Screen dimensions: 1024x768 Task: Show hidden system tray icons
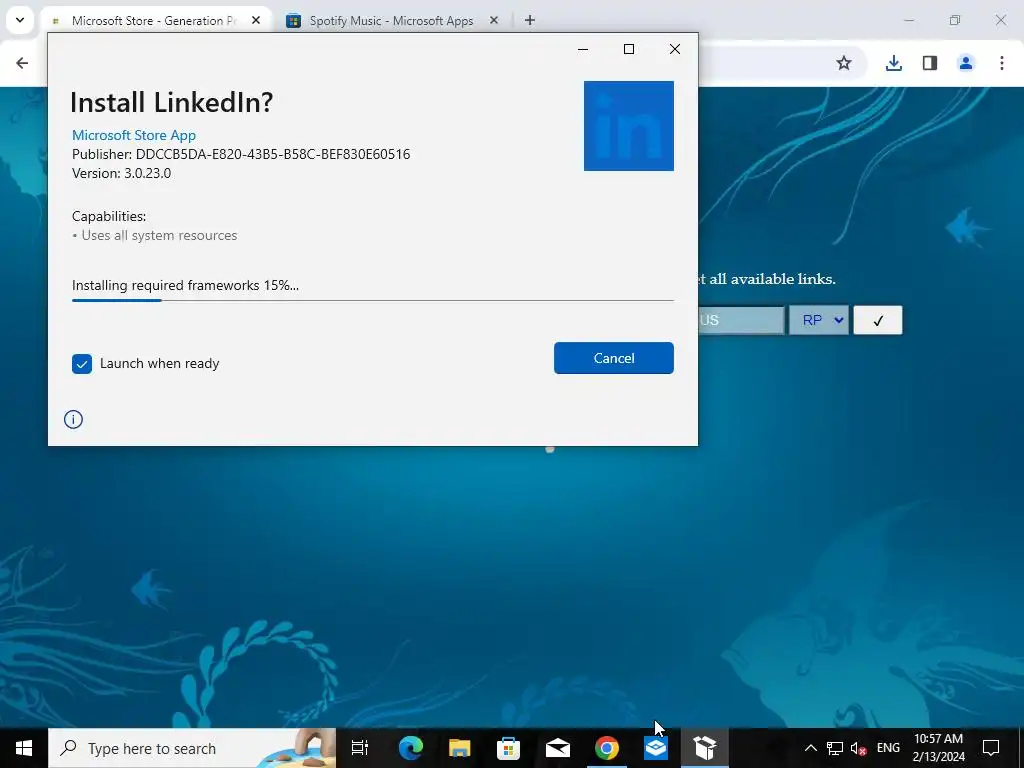click(810, 748)
